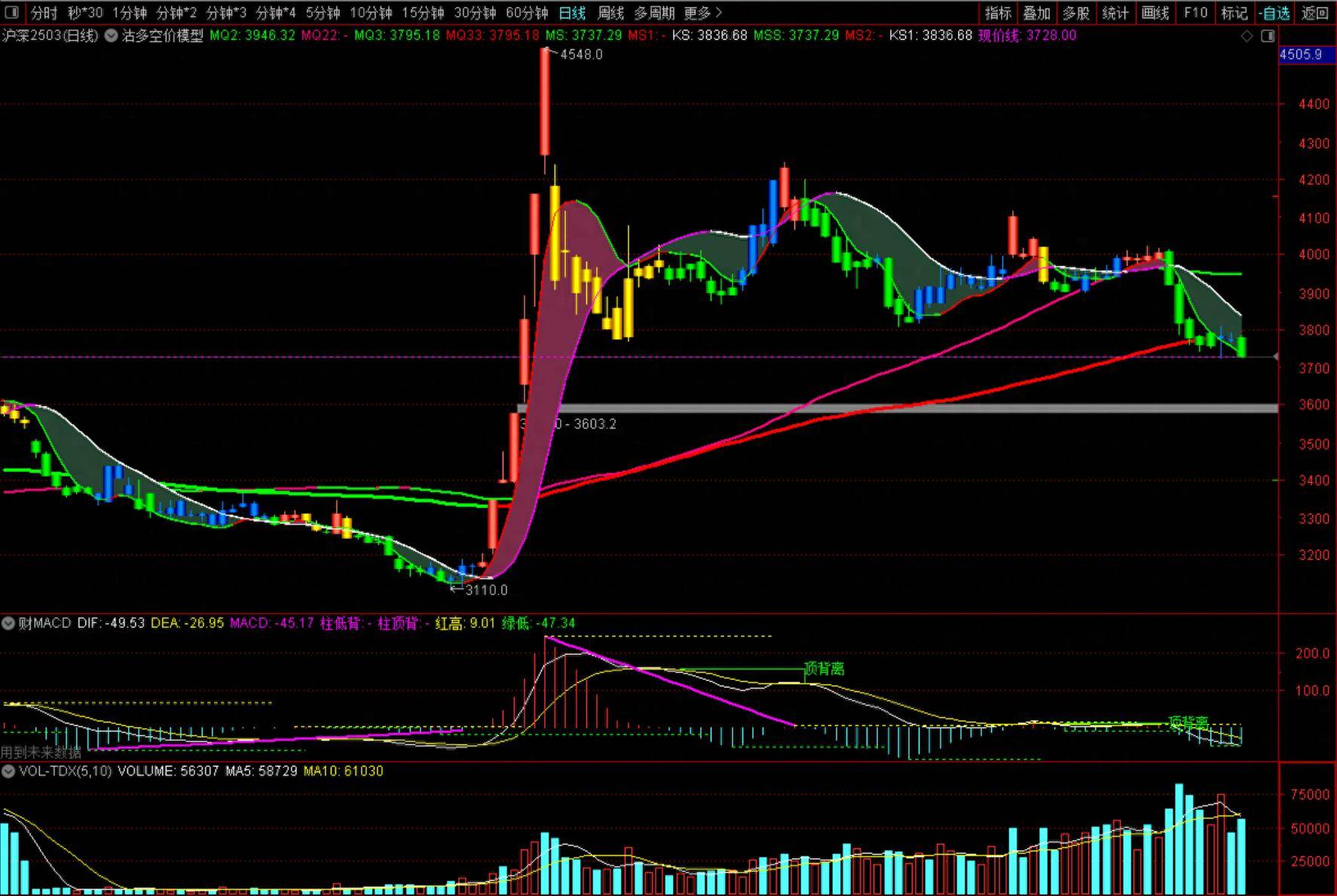
Task: Click the 多股 multi-stock button
Action: tap(1076, 13)
